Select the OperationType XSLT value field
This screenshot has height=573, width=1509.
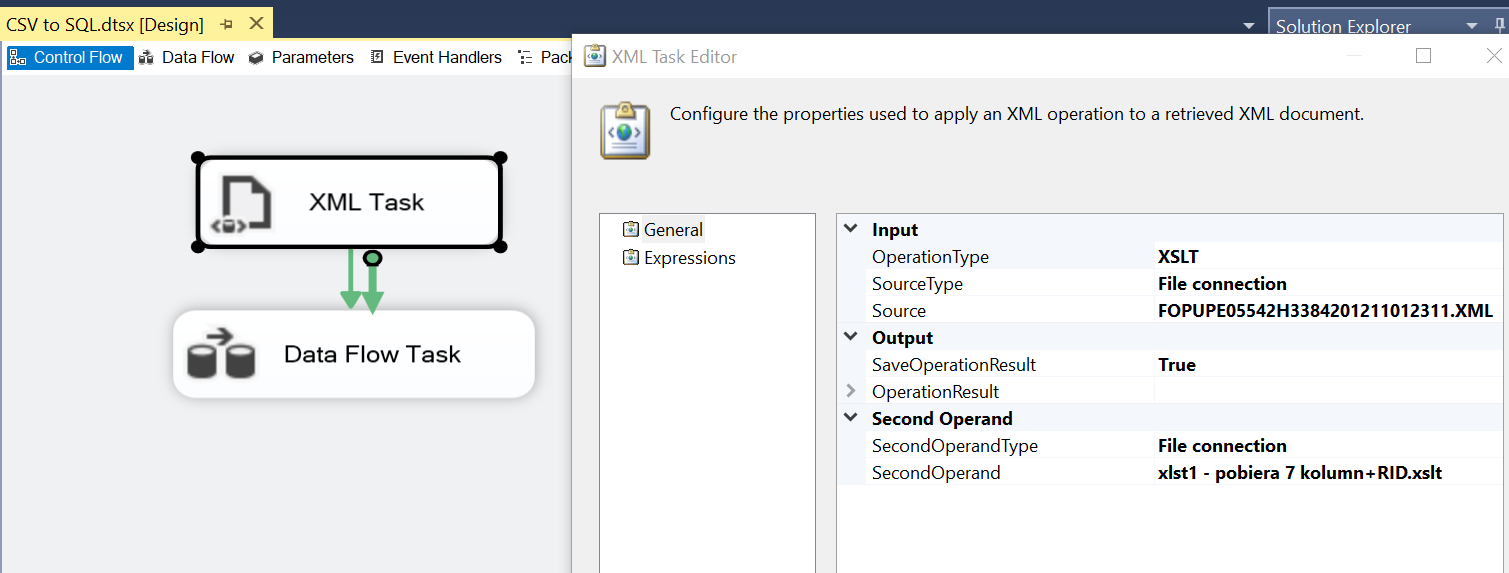pyautogui.click(x=1178, y=257)
